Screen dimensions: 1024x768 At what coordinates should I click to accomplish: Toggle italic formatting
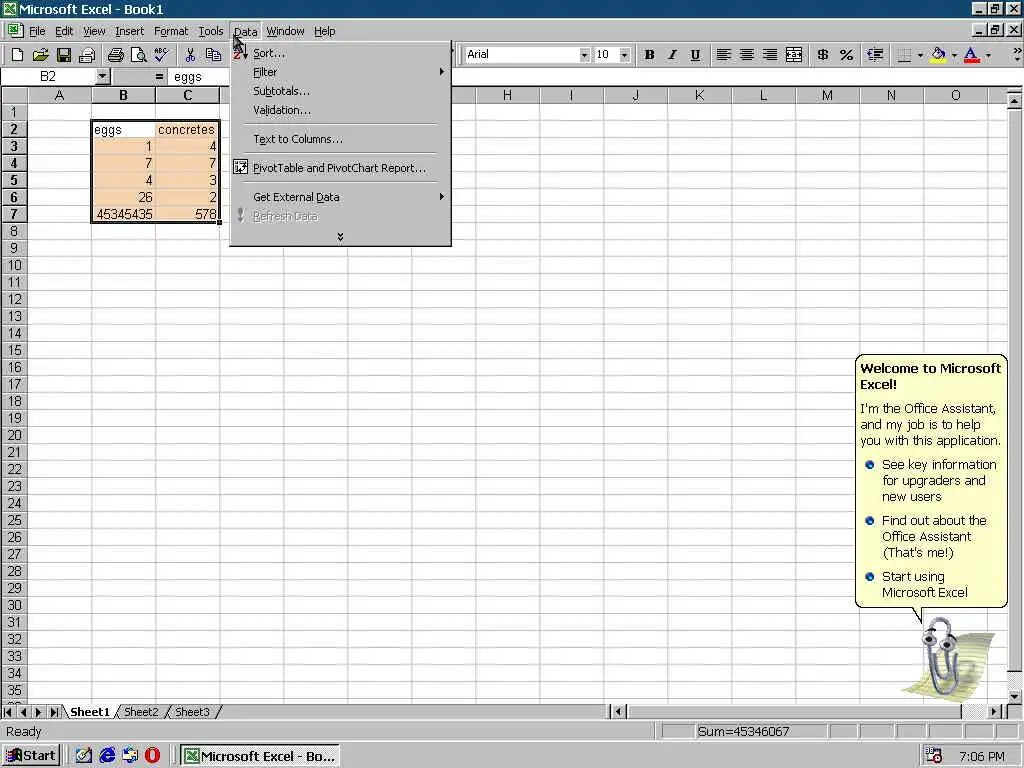pos(672,55)
